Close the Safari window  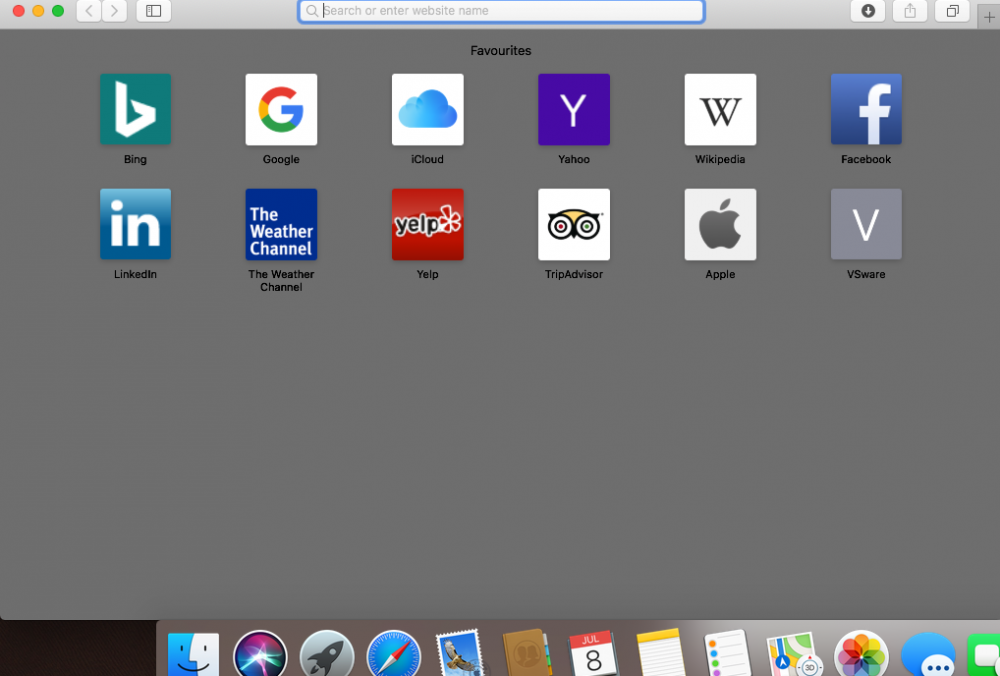pos(18,11)
